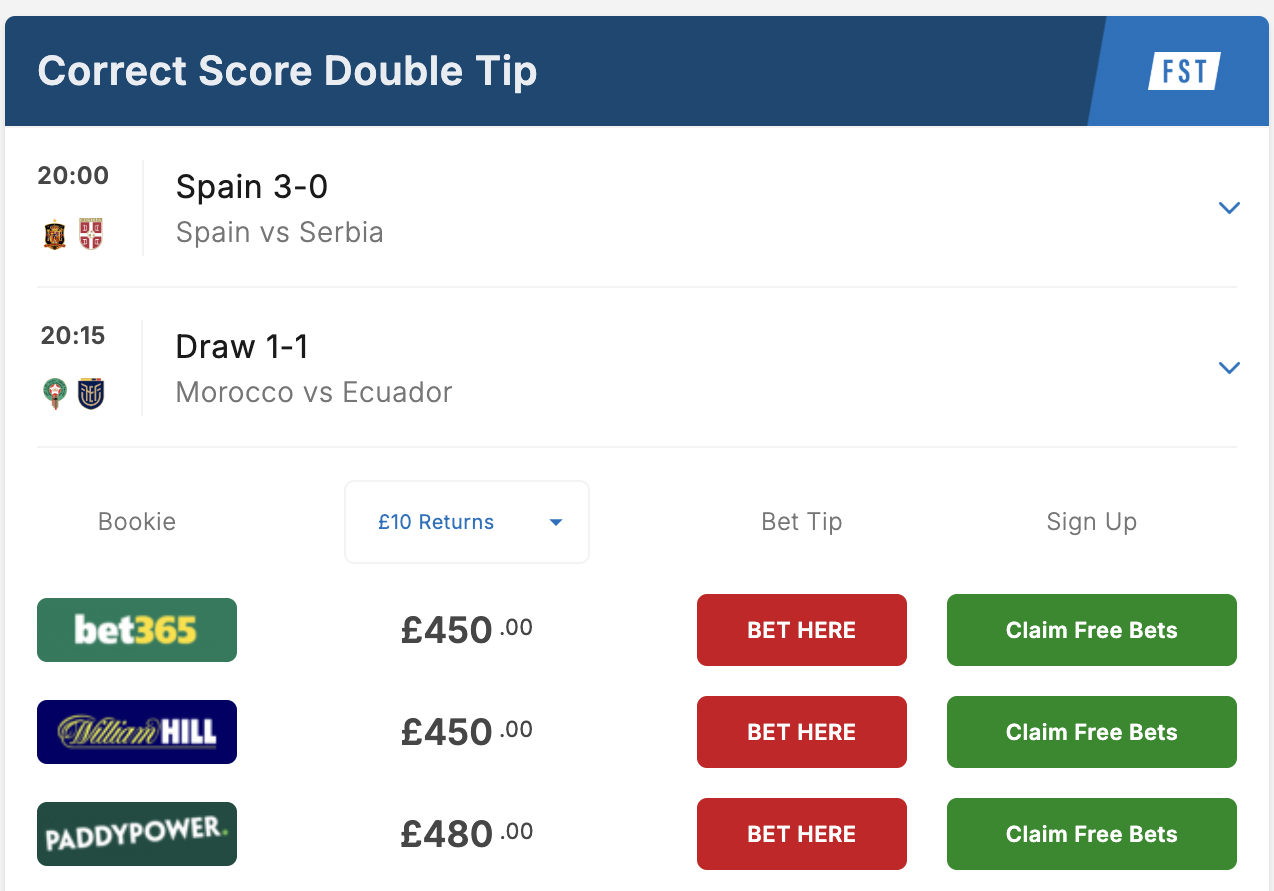The width and height of the screenshot is (1274, 891).
Task: Expand the Spain 3-0 tip details
Action: [1229, 208]
